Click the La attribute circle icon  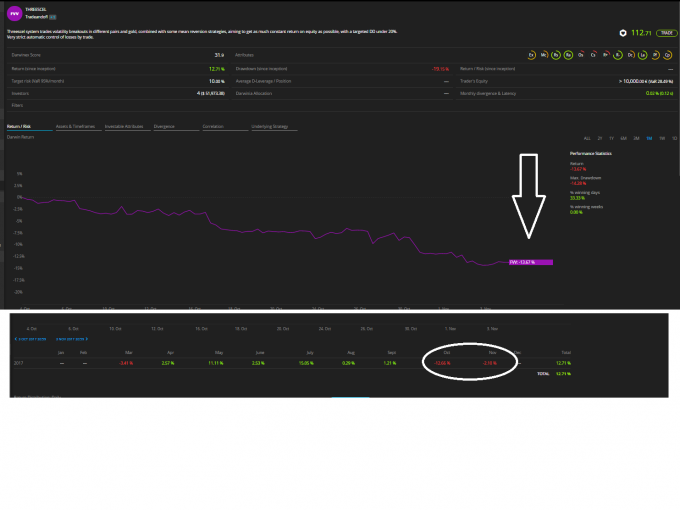(643, 55)
